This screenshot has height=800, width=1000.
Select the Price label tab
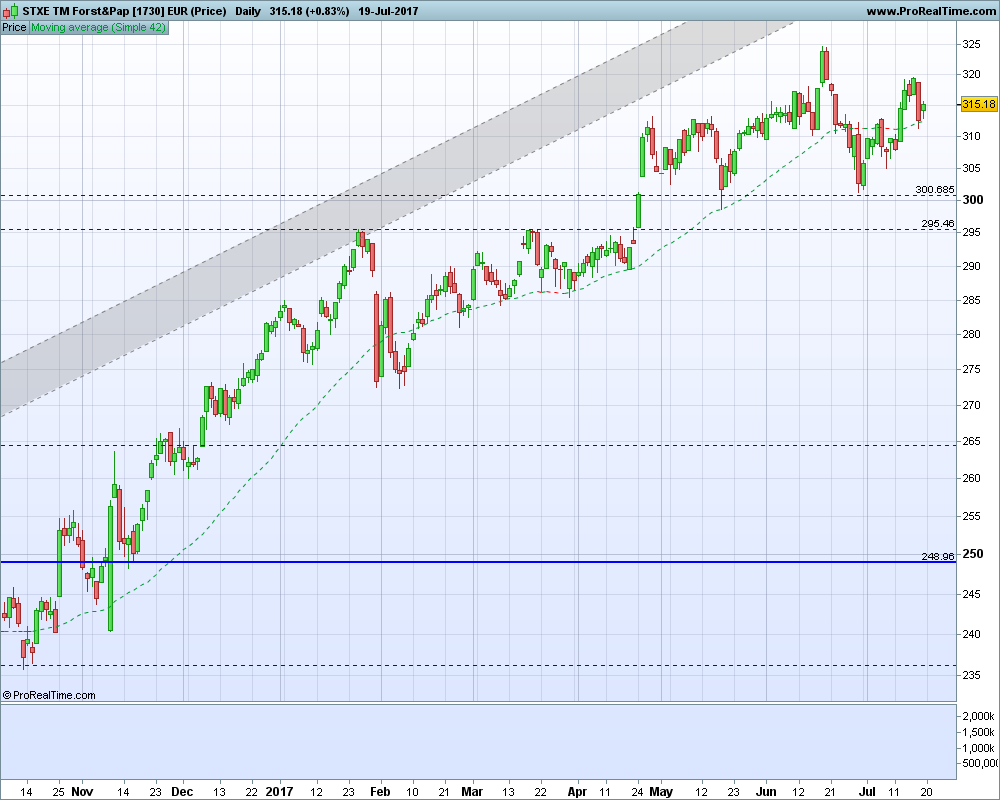(14, 27)
